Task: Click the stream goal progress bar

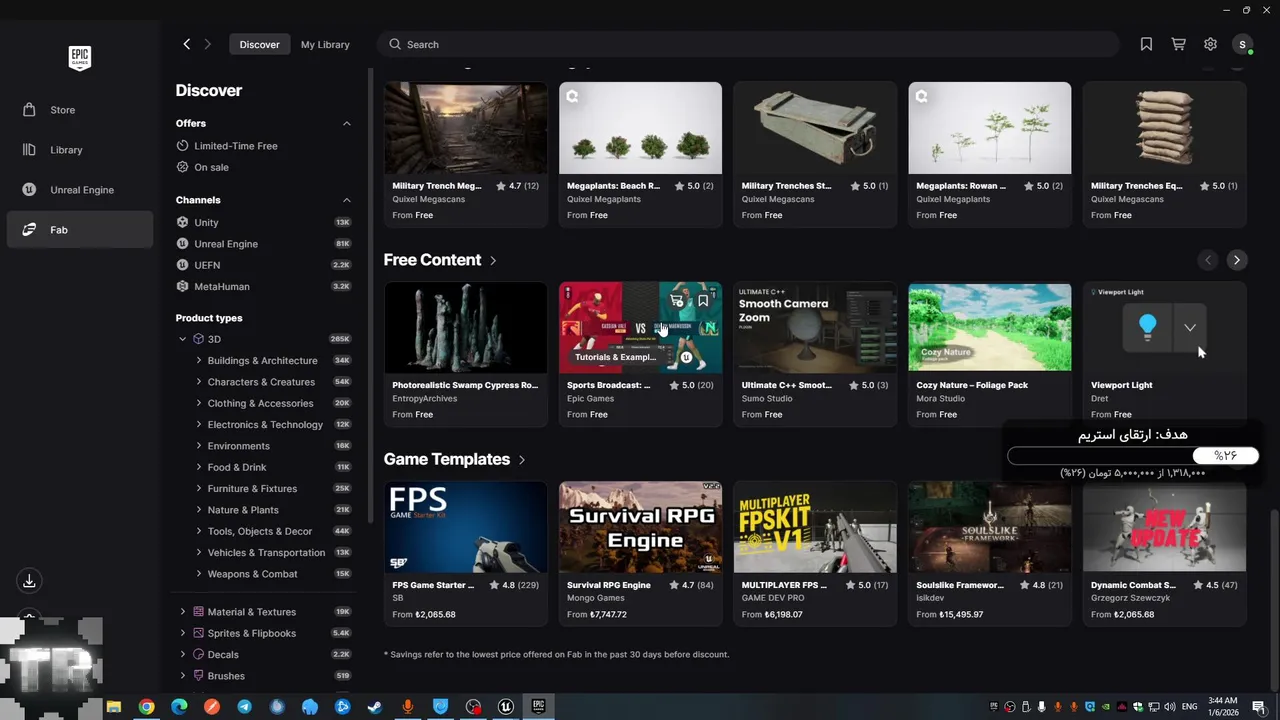Action: click(1133, 456)
